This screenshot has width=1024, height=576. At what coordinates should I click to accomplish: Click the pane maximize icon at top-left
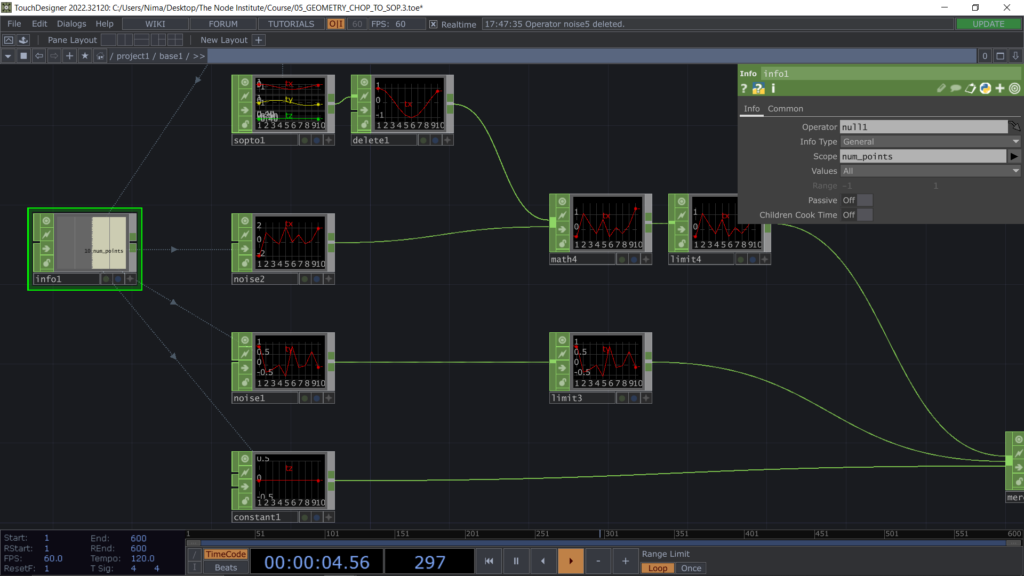click(x=8, y=40)
